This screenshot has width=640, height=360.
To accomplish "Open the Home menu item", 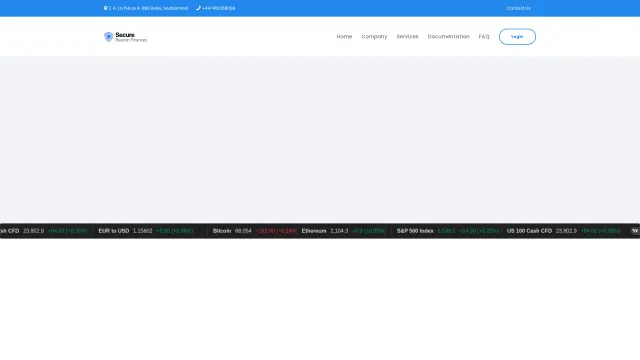I will (x=344, y=37).
